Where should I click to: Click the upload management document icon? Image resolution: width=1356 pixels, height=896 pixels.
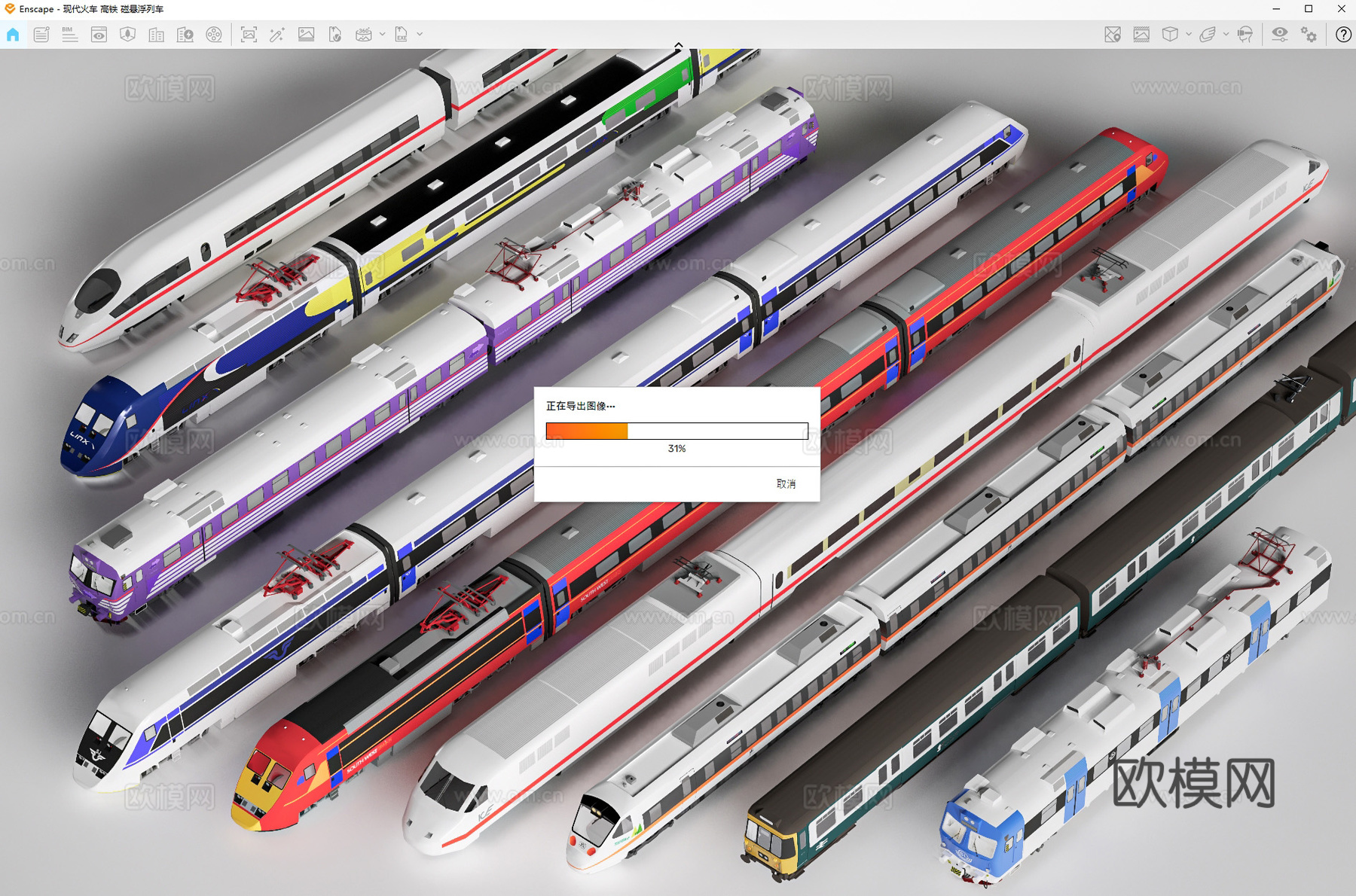(x=334, y=35)
